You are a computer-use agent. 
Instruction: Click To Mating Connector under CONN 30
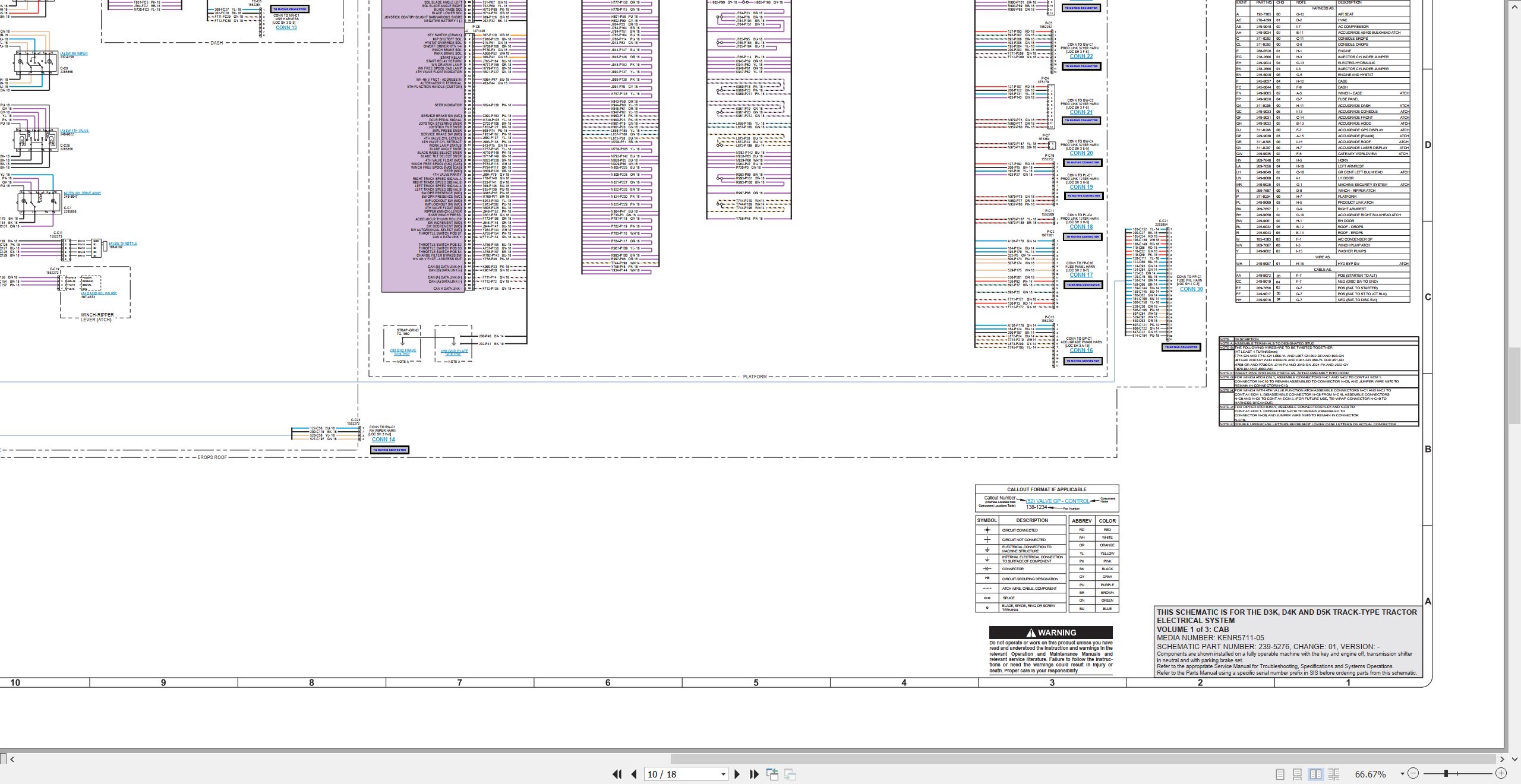1181,347
